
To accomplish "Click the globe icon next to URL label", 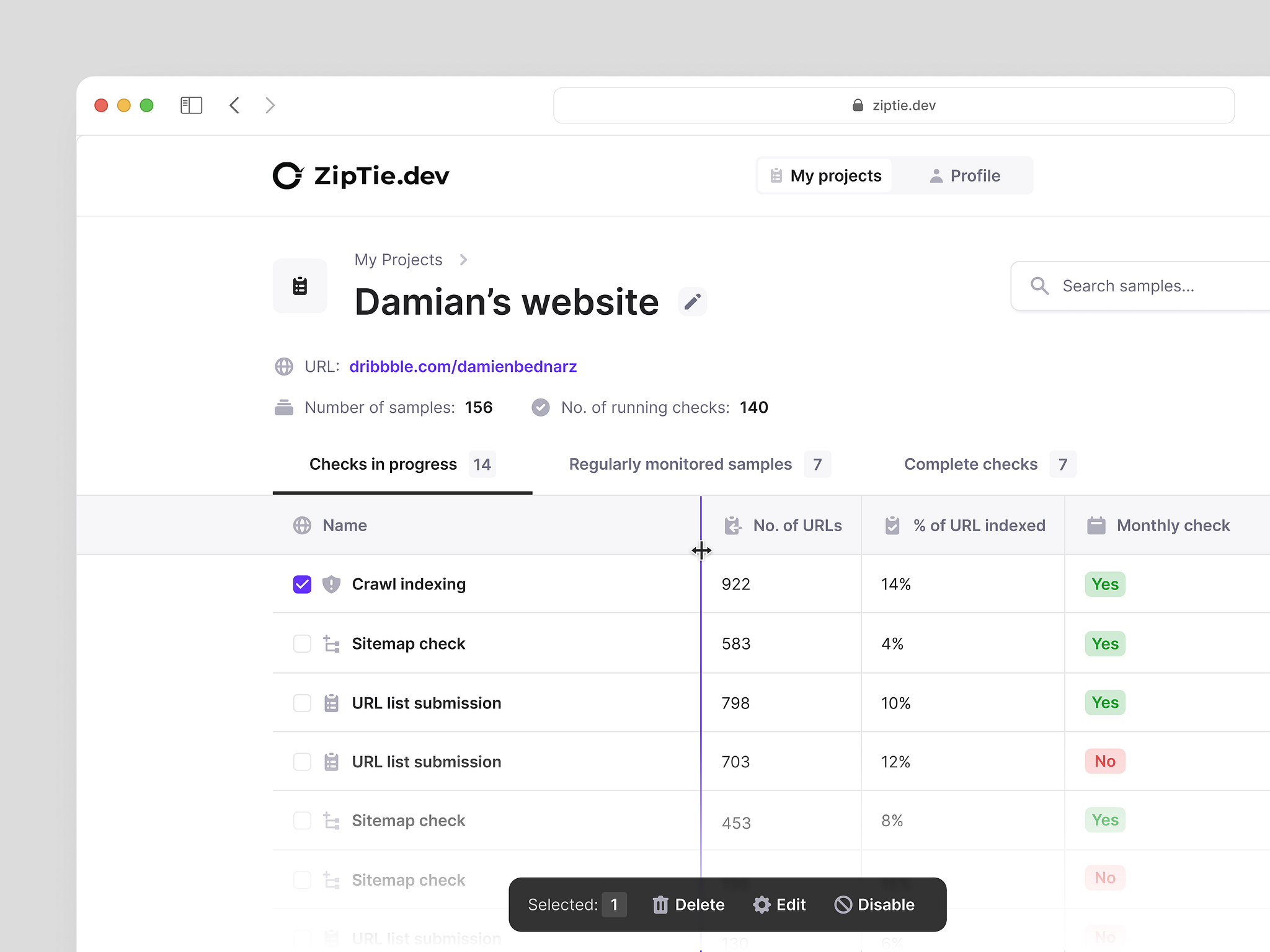I will [283, 366].
